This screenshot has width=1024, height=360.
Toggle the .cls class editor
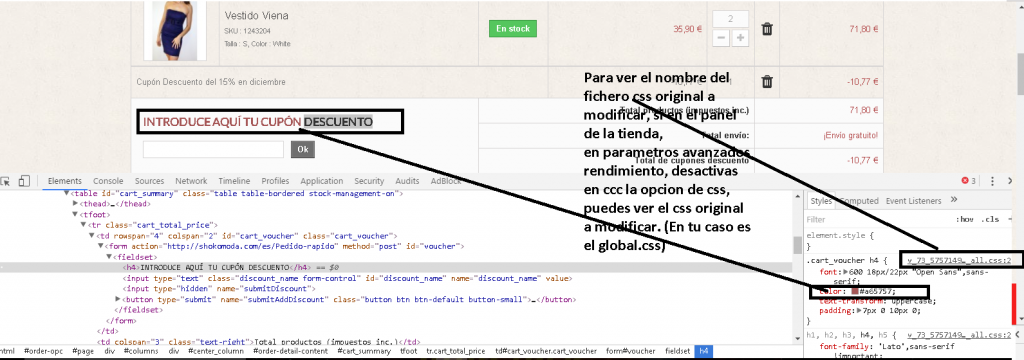tap(991, 220)
